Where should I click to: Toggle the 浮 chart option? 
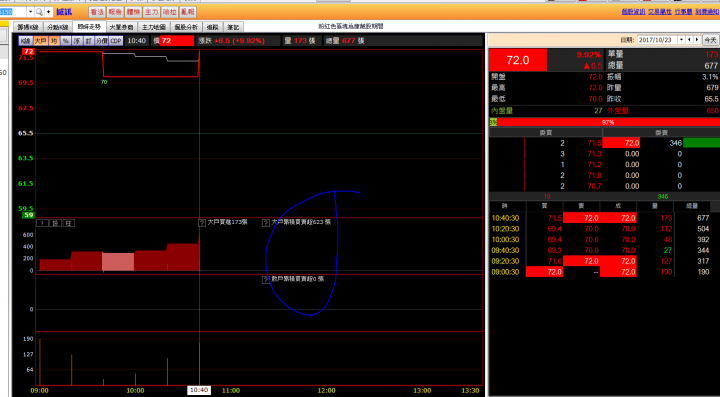click(77, 41)
